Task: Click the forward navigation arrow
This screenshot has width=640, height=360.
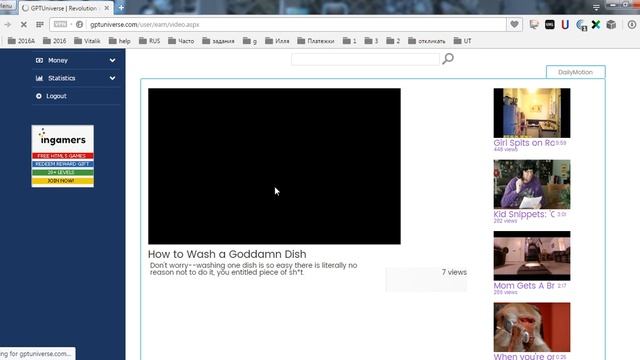Action: click(7, 24)
